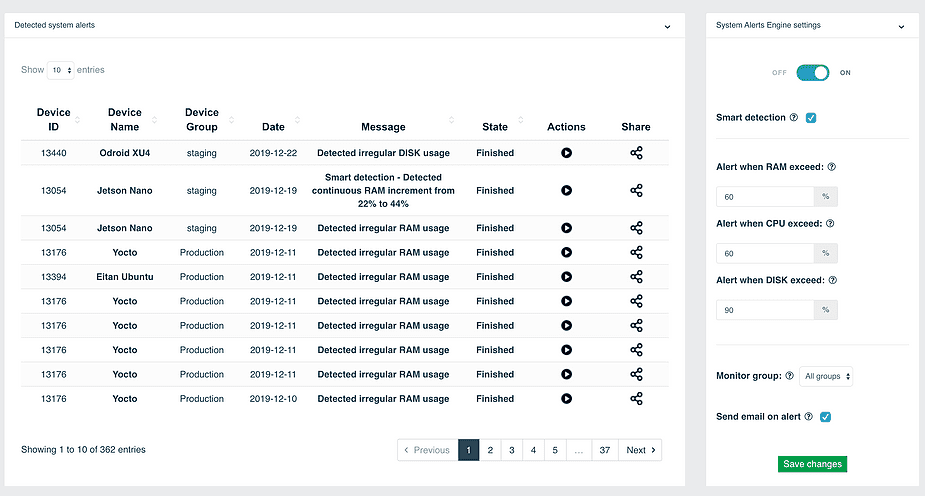Click Detected irregular DISK usage message

(383, 153)
